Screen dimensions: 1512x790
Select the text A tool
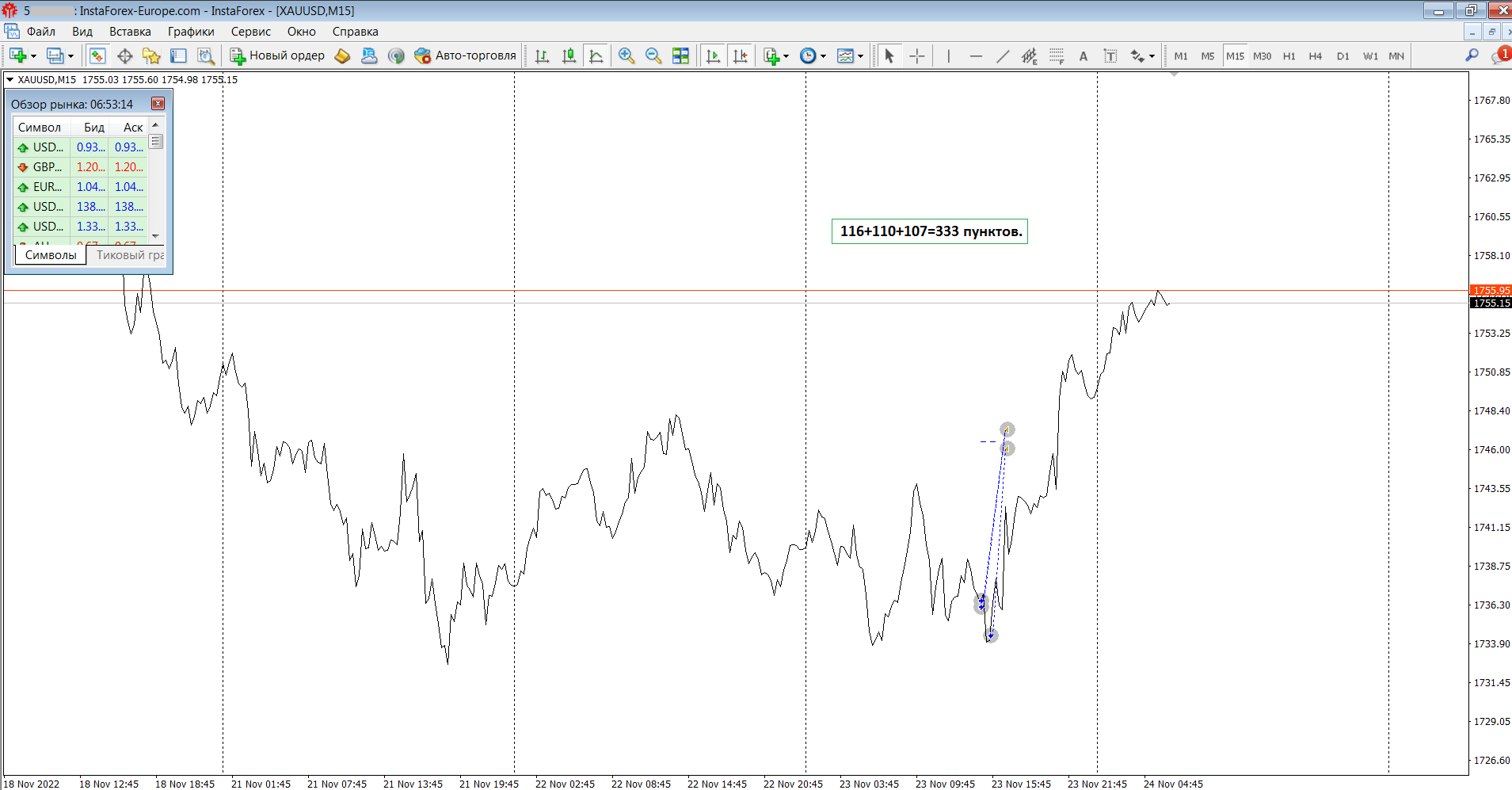[x=1083, y=55]
